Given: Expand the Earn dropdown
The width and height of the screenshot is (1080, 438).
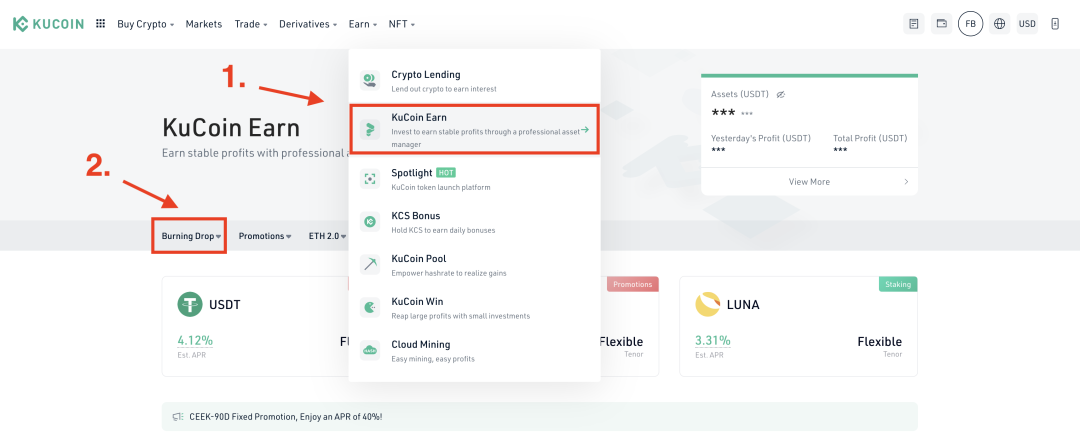Looking at the screenshot, I should click(x=363, y=24).
